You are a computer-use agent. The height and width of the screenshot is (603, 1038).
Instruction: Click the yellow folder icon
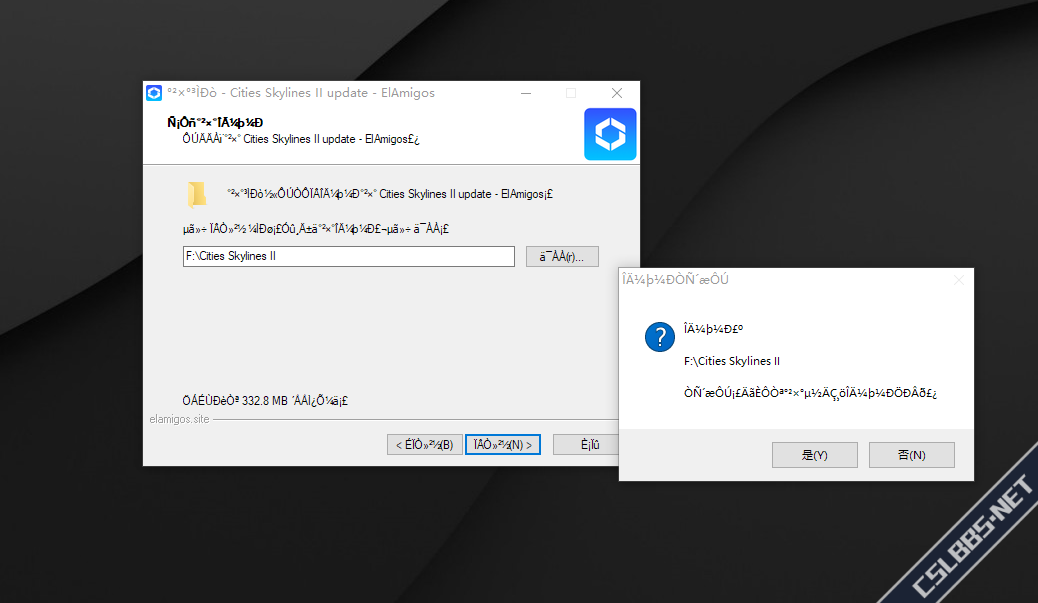coord(197,195)
